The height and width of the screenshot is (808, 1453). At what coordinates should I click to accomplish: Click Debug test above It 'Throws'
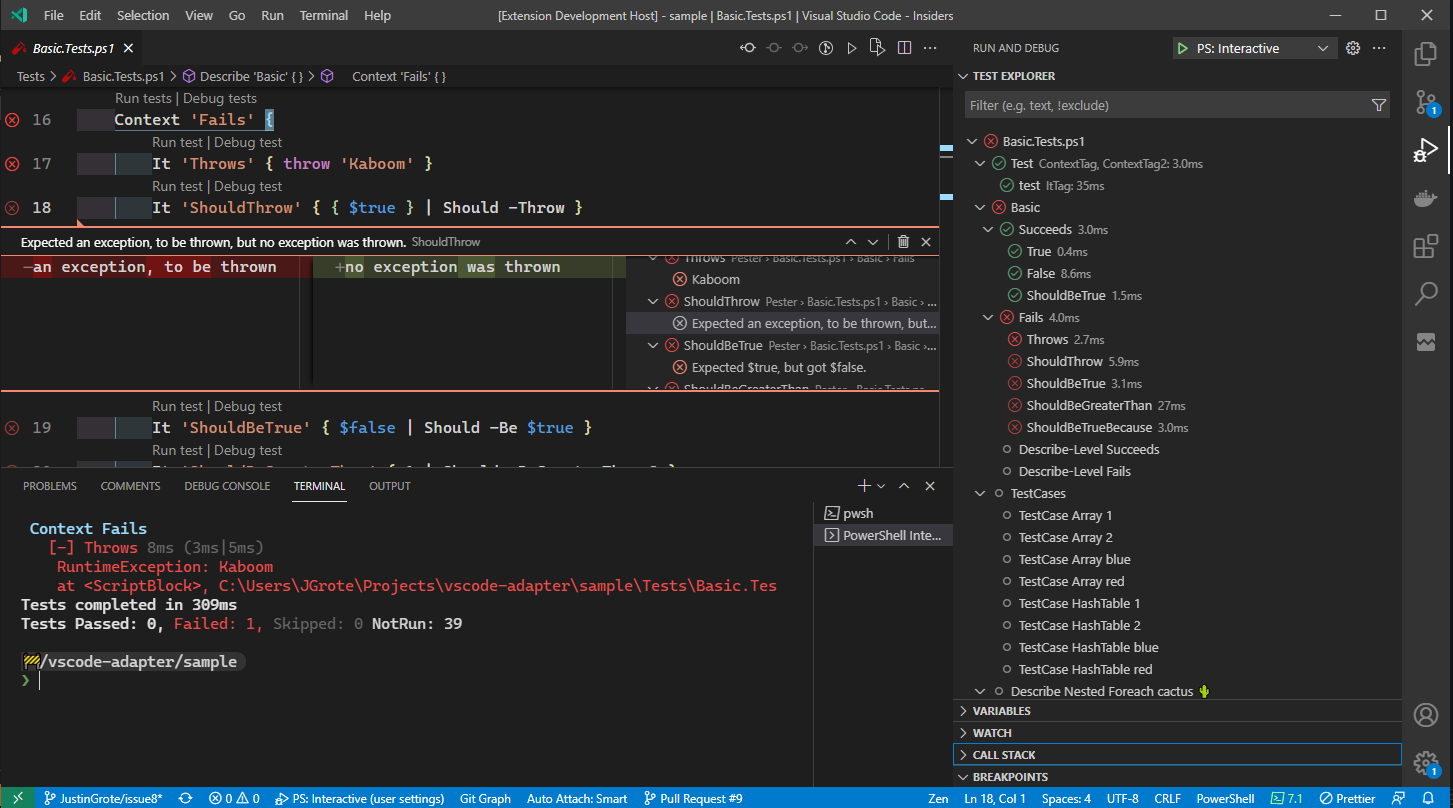248,142
